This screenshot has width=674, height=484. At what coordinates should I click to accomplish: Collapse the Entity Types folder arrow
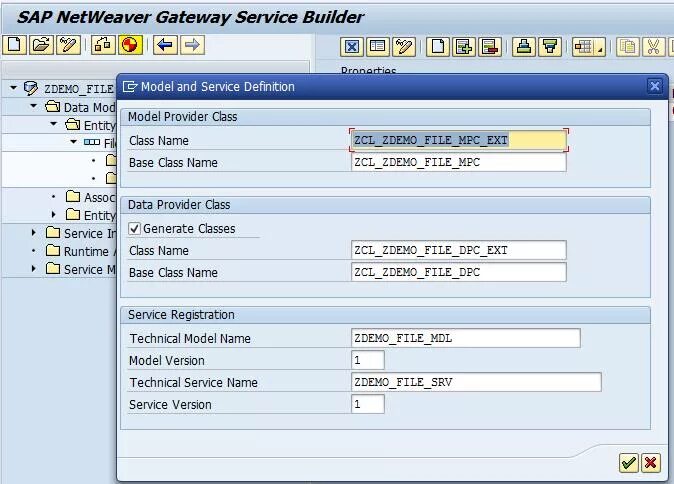[x=54, y=124]
